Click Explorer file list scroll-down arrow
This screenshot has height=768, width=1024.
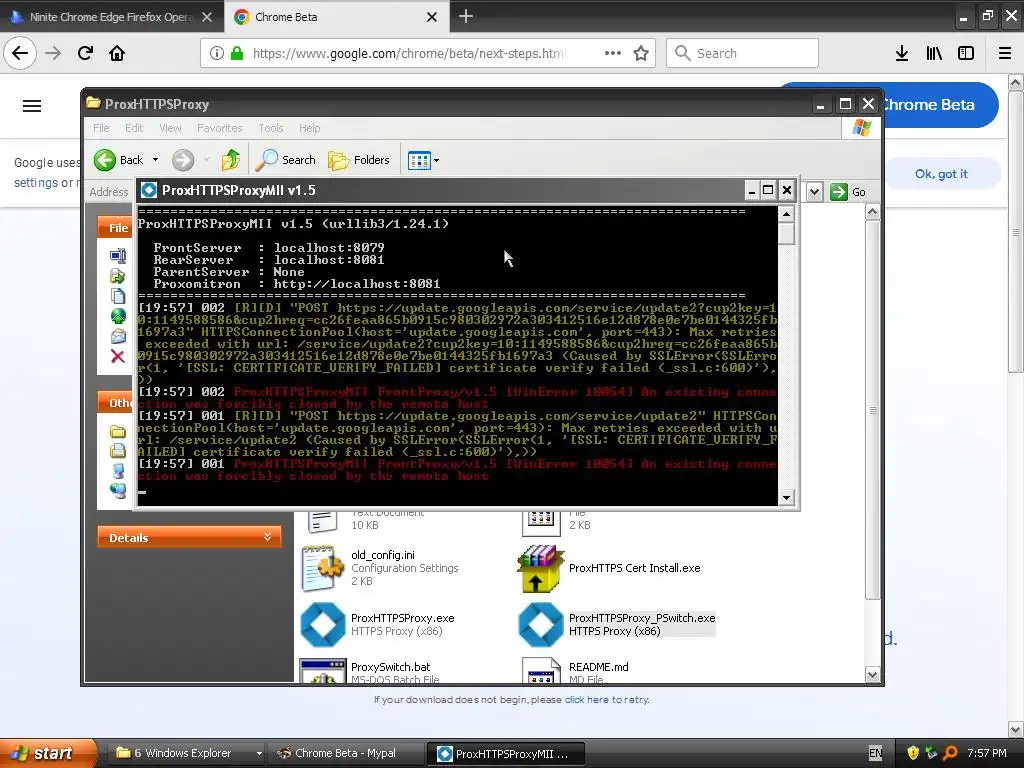click(872, 675)
